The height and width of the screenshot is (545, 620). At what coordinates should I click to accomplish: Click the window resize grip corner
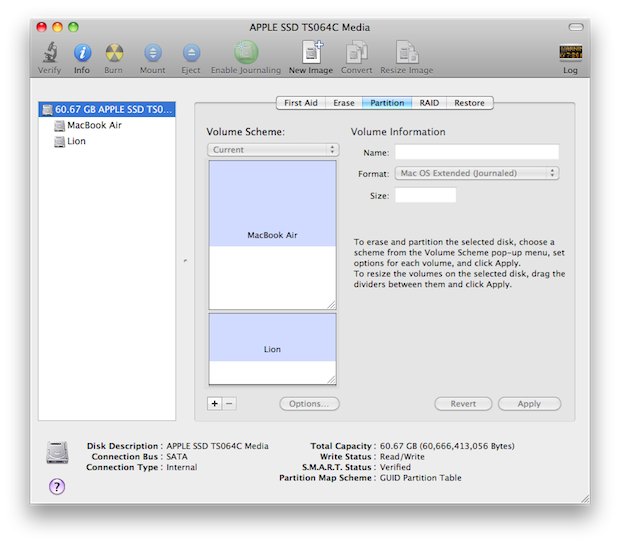click(x=585, y=498)
